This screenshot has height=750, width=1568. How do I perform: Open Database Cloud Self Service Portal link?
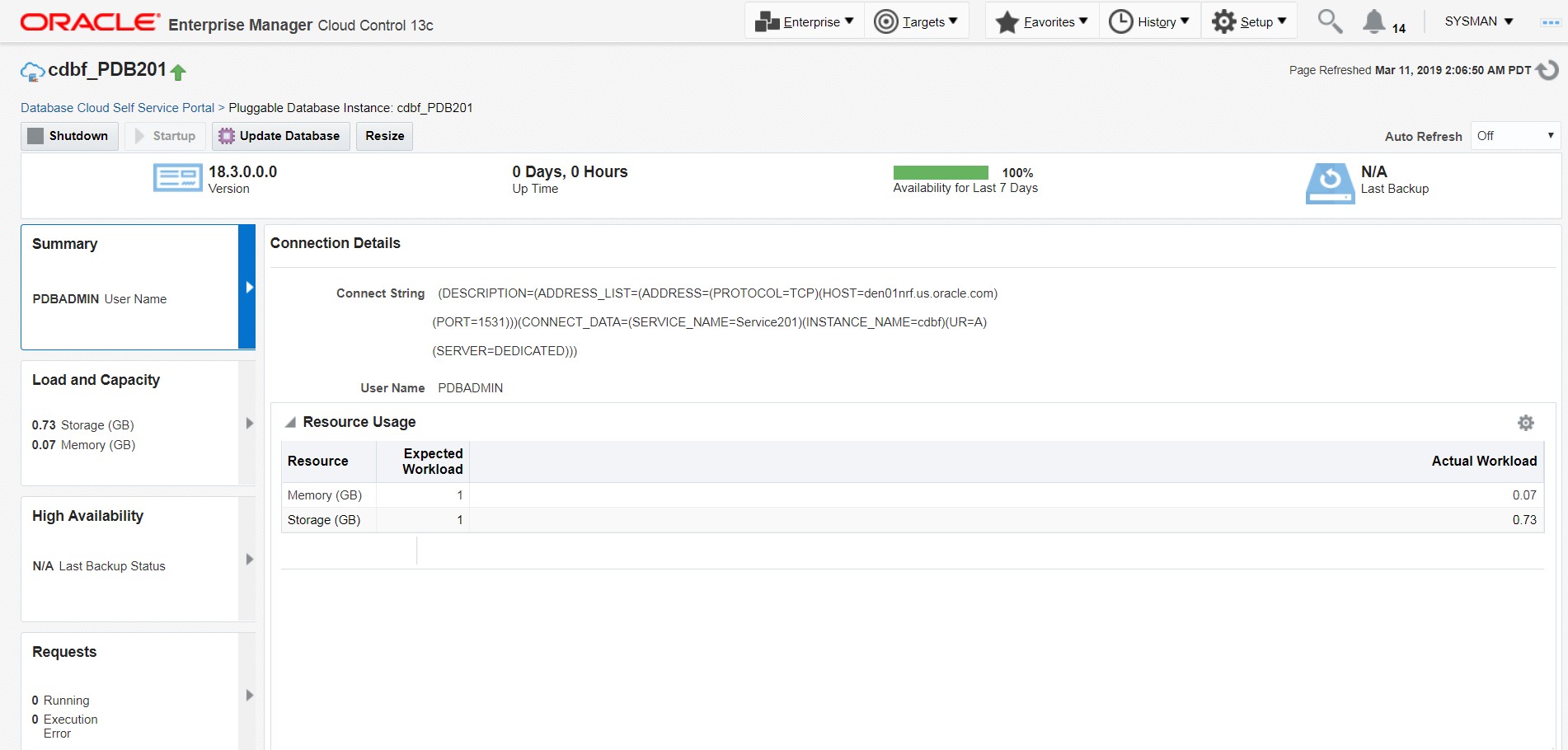point(117,108)
